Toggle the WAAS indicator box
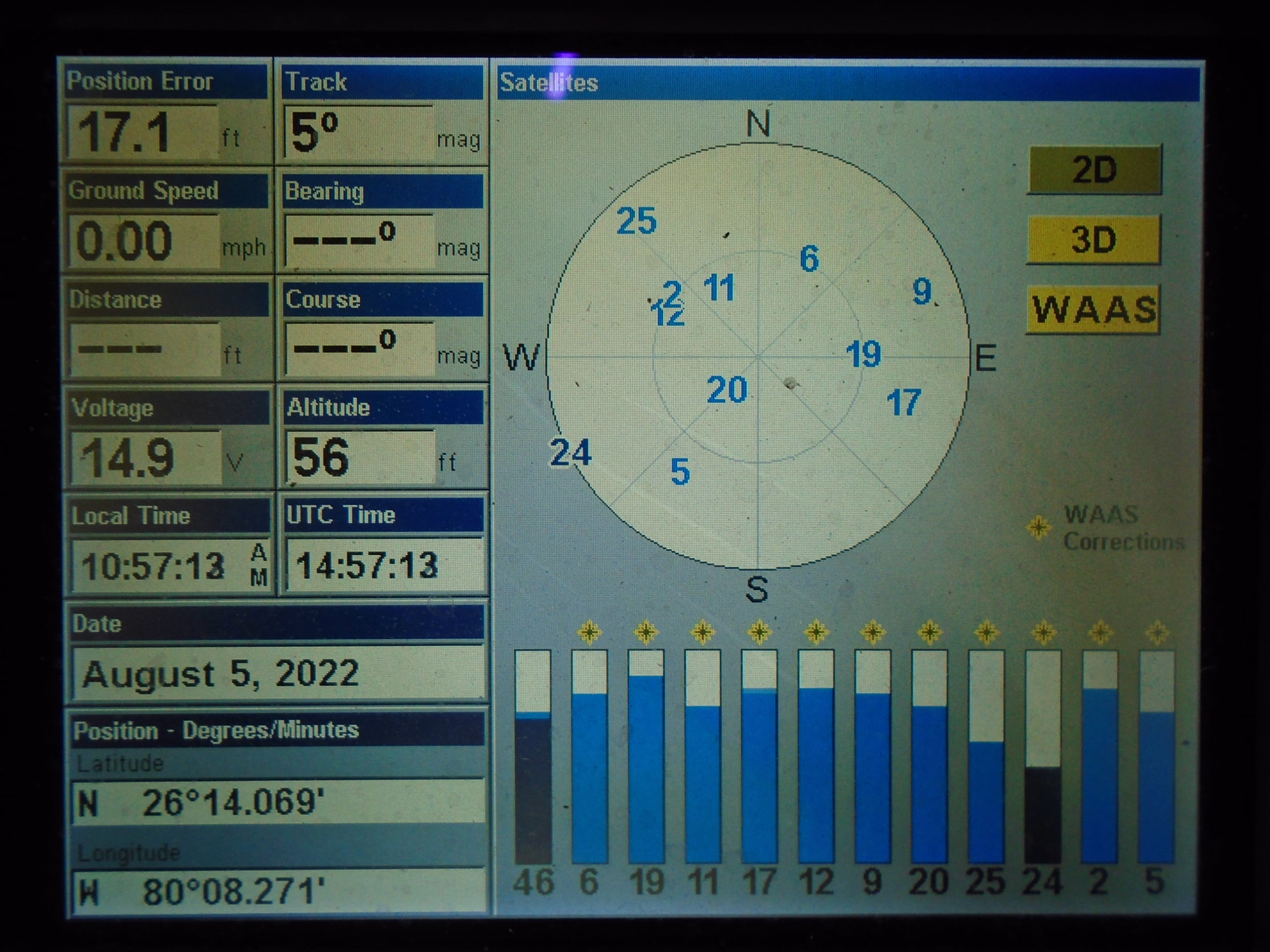Image resolution: width=1270 pixels, height=952 pixels. [1092, 309]
